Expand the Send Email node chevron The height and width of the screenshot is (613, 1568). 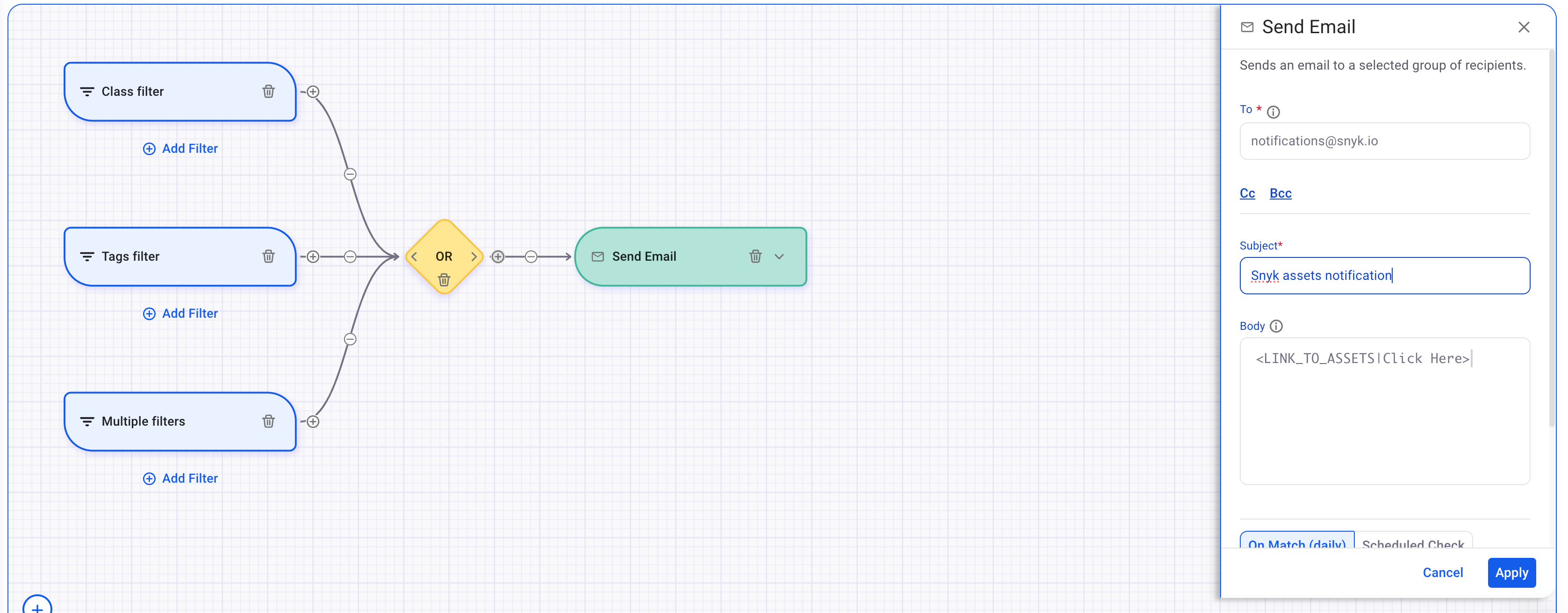[x=780, y=257]
